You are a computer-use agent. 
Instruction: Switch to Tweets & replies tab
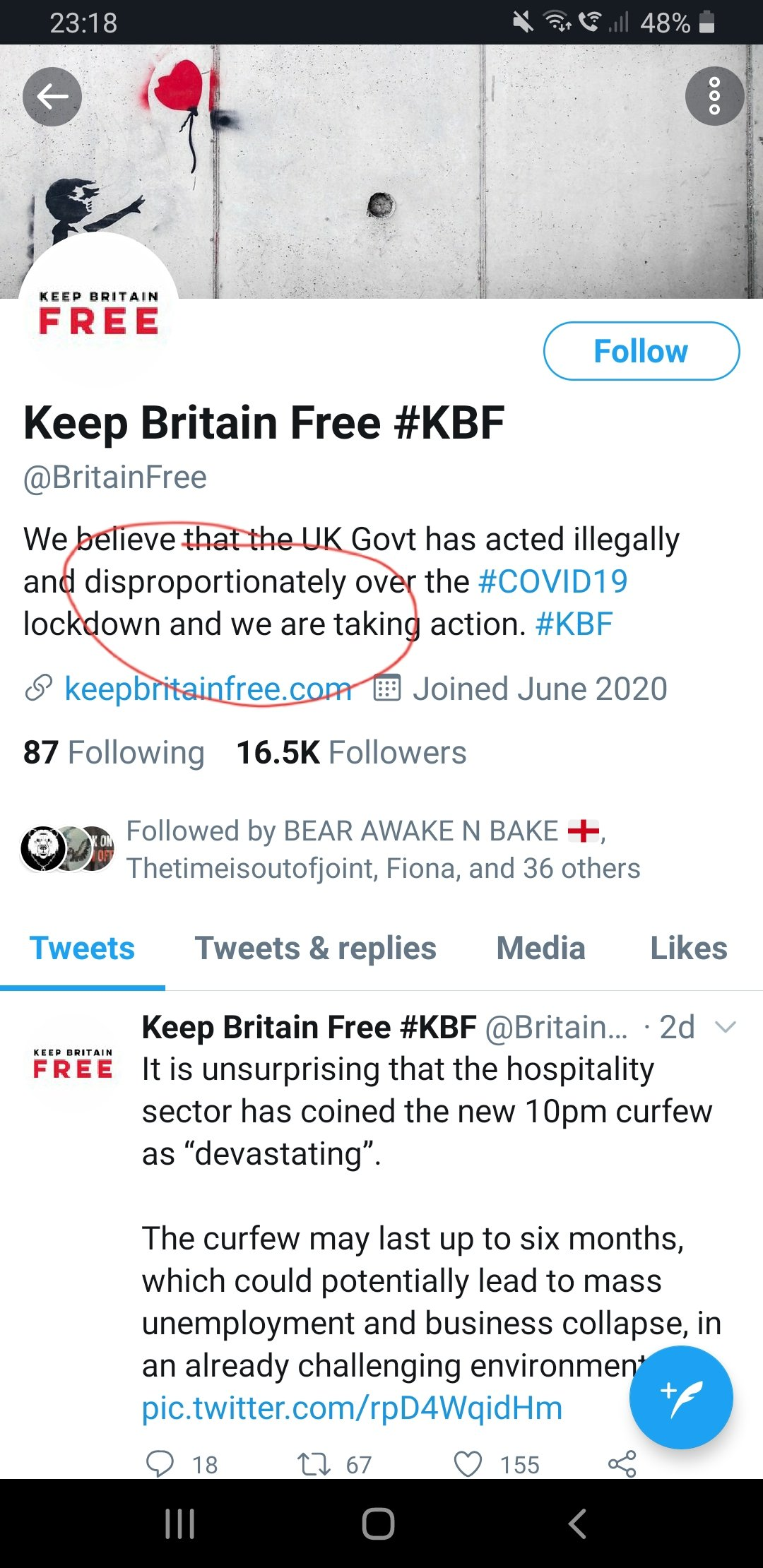point(316,948)
